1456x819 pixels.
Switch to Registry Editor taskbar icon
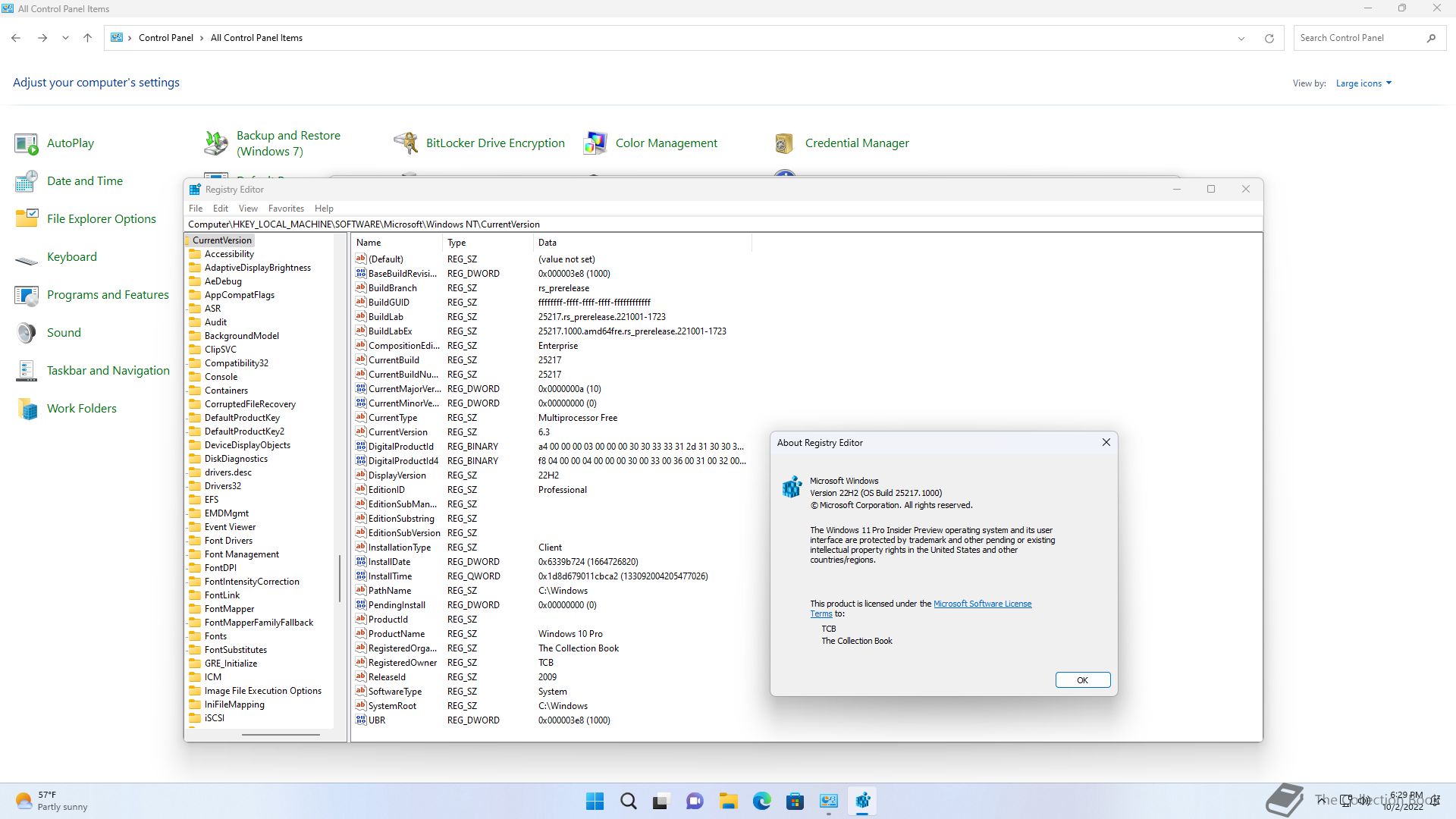click(862, 801)
